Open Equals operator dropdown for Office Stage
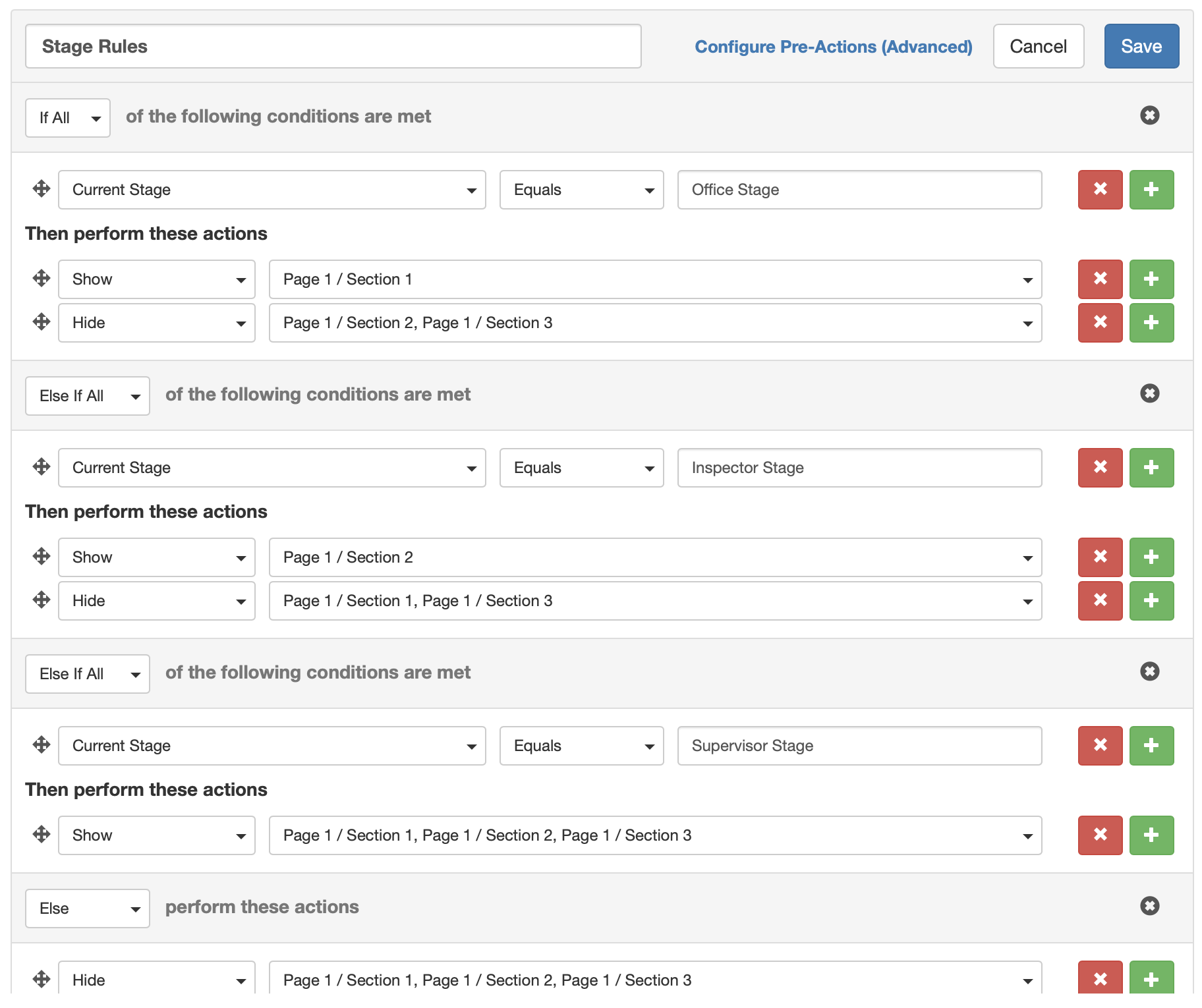Viewport: 1202px width, 1008px height. tap(581, 190)
